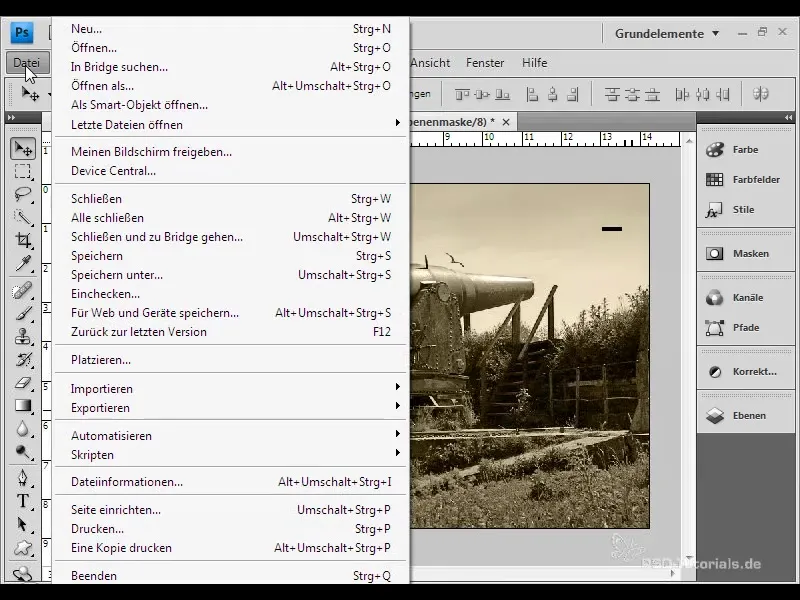Open the Fenster menu
This screenshot has height=600, width=800.
[x=485, y=63]
